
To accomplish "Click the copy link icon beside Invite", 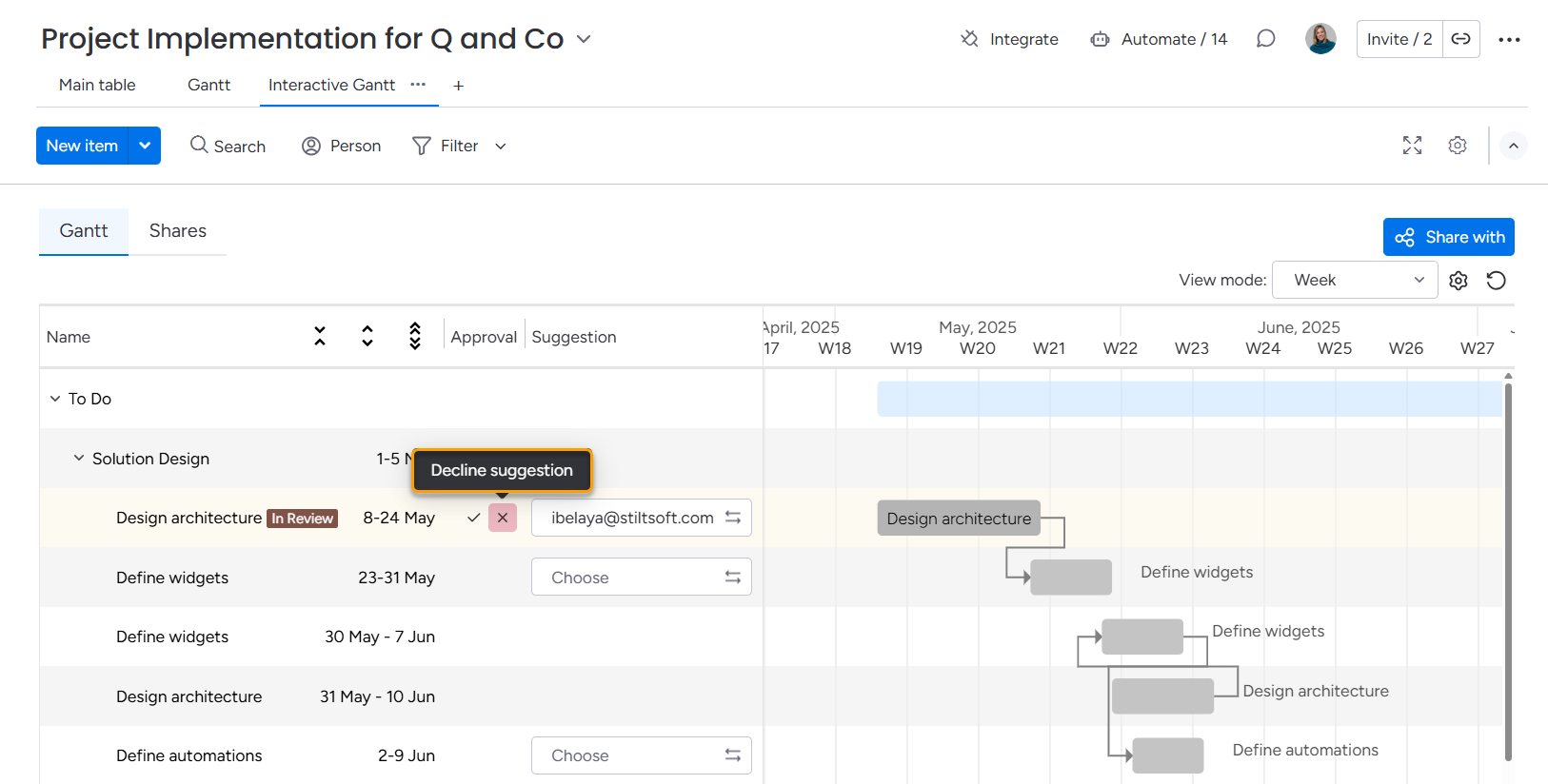I will [x=1460, y=39].
